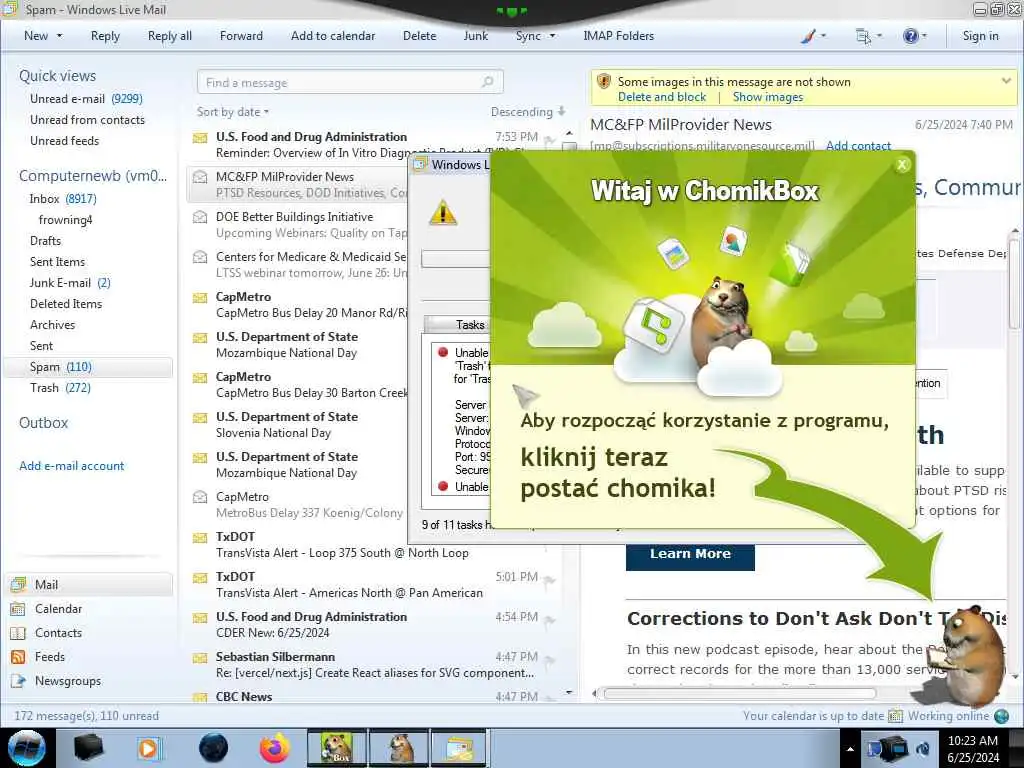Image resolution: width=1024 pixels, height=768 pixels.
Task: Close the ChomikBox welcome popup
Action: pyautogui.click(x=902, y=165)
